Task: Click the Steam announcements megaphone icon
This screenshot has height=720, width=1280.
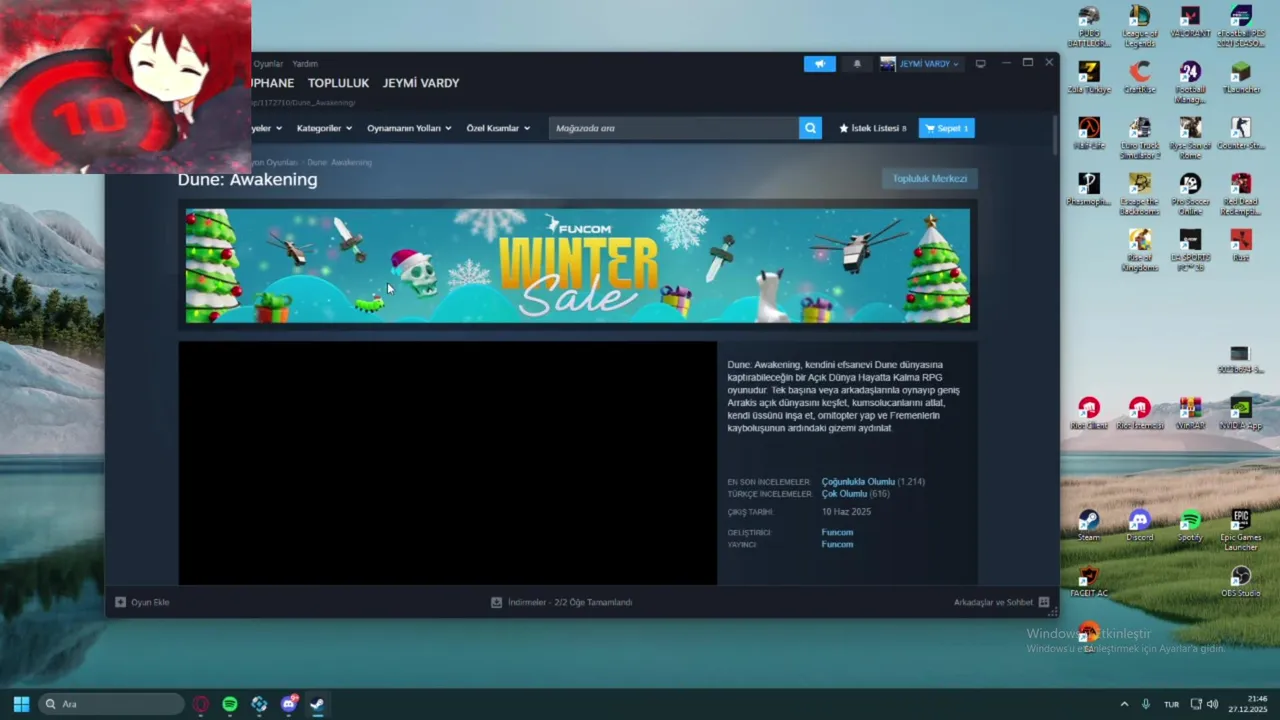Action: (x=819, y=64)
